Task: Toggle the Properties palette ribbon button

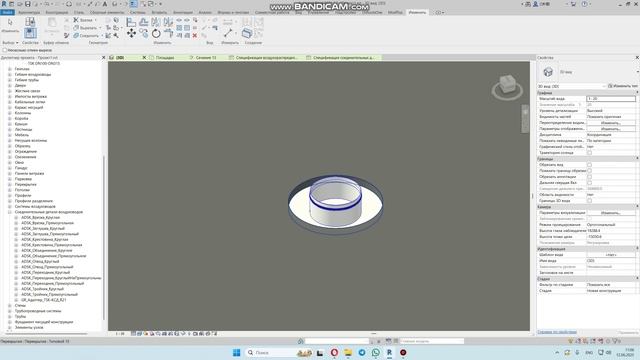Action: point(30,33)
